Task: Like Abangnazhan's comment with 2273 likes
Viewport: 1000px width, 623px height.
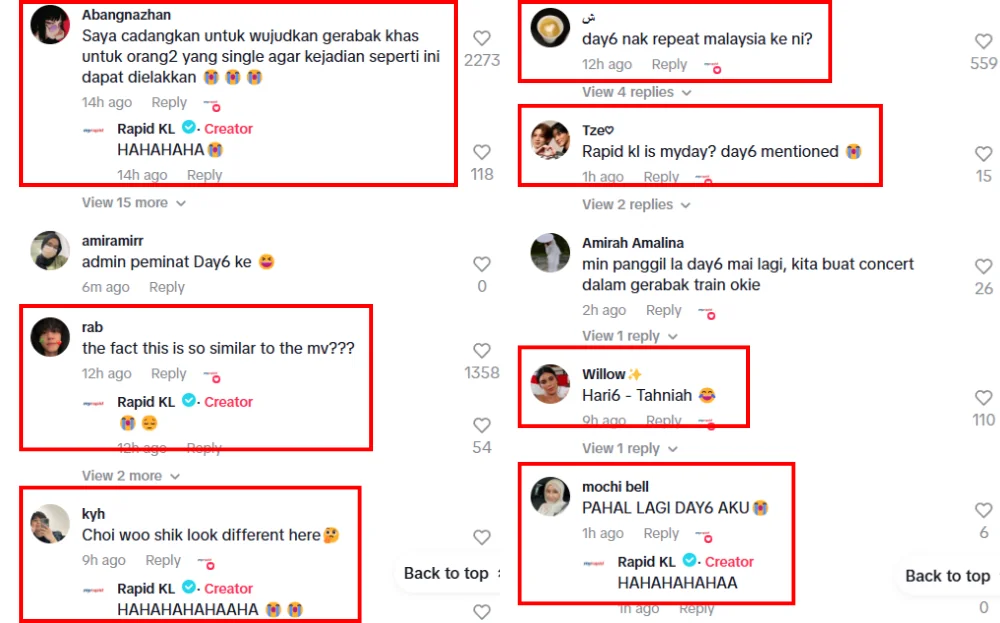Action: click(x=482, y=38)
